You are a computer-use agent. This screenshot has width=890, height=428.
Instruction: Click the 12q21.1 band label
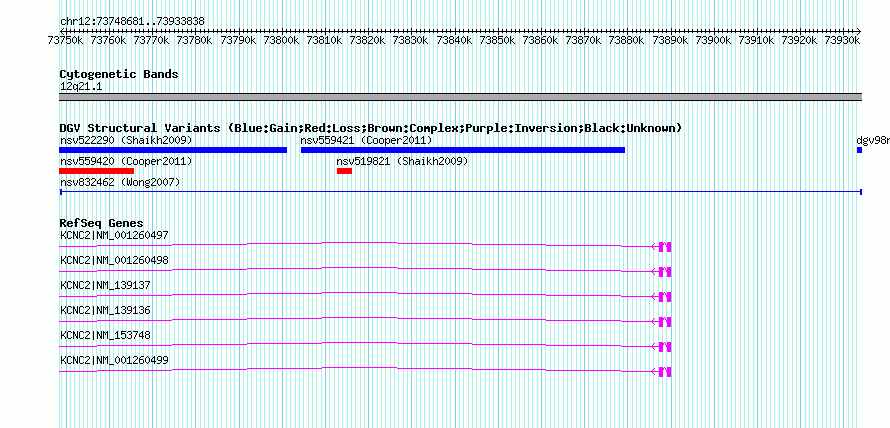pyautogui.click(x=81, y=87)
